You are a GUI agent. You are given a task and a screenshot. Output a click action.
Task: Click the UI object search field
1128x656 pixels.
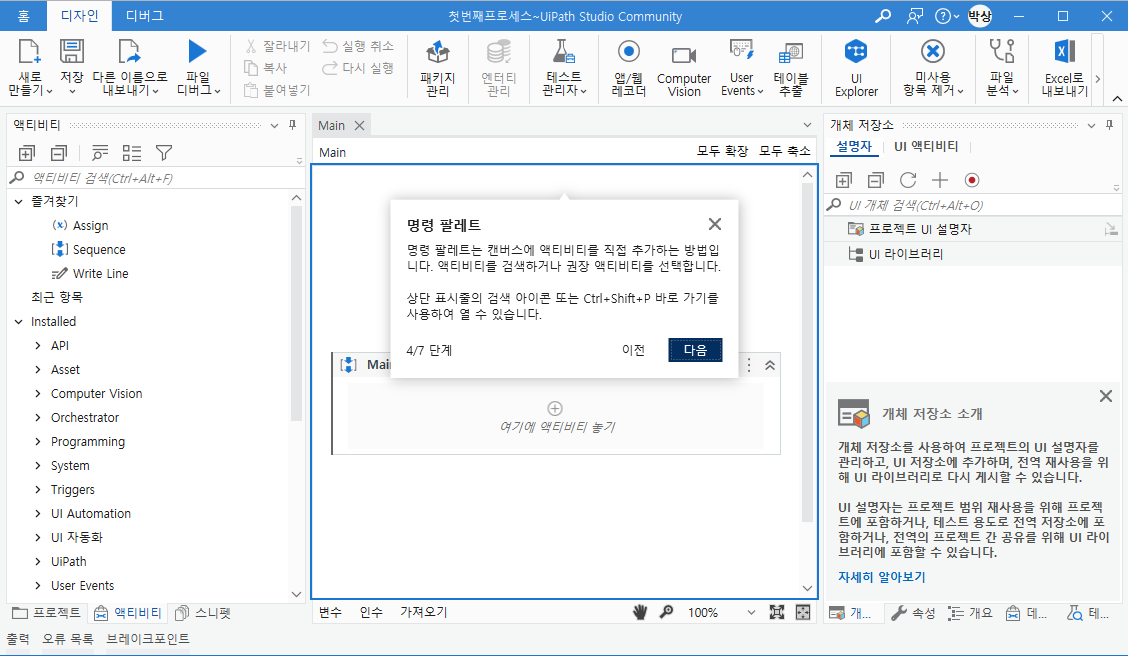click(971, 205)
